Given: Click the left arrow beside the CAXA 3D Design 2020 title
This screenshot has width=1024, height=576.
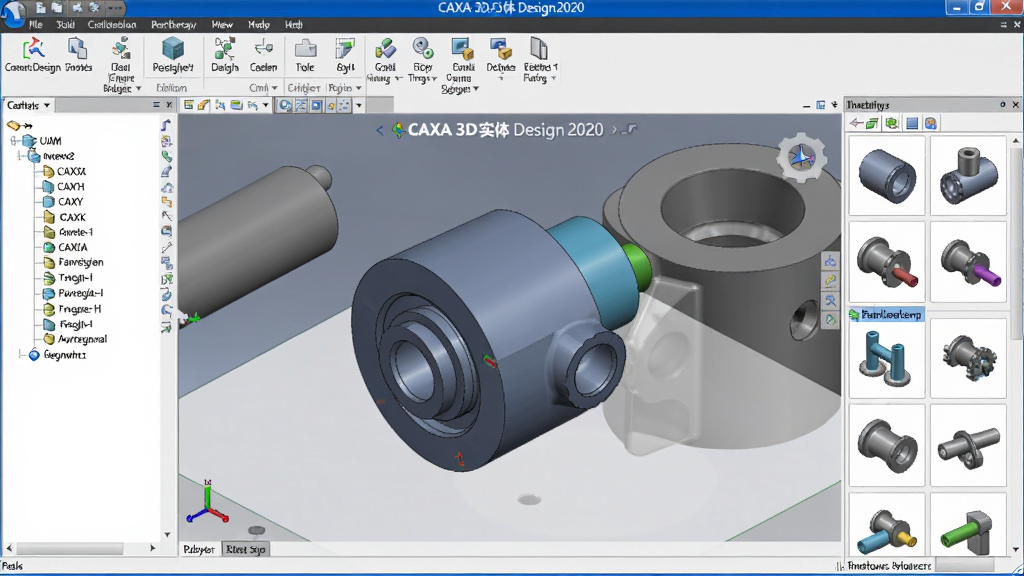Looking at the screenshot, I should (379, 130).
